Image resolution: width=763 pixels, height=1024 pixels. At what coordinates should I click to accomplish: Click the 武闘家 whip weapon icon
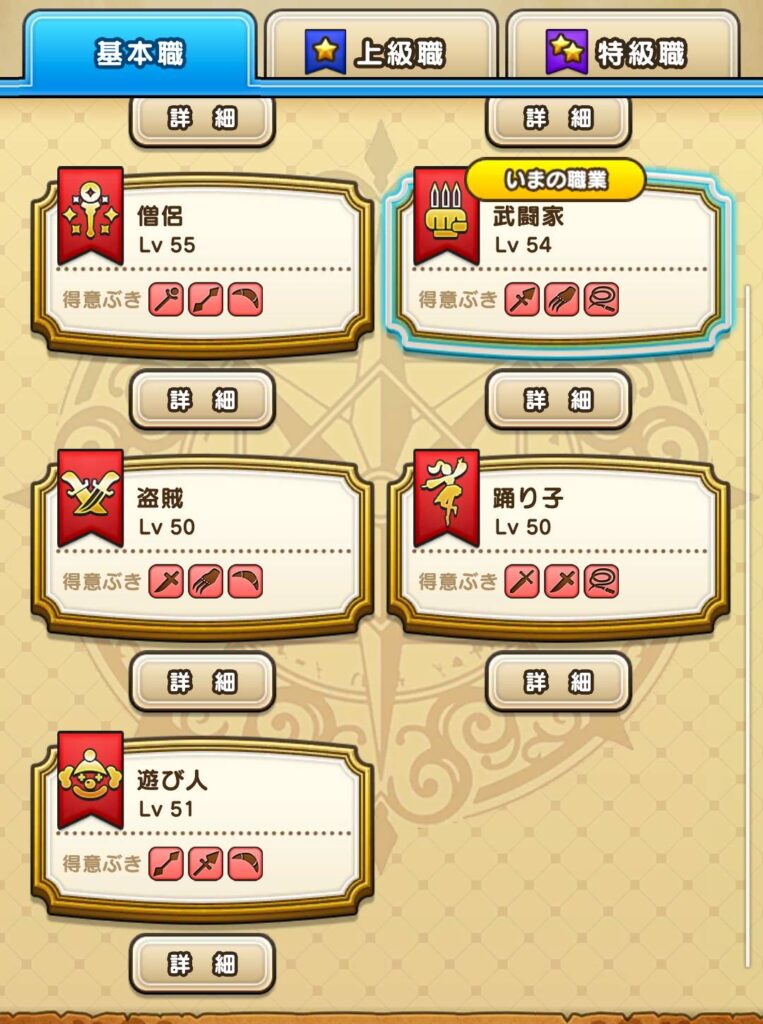pyautogui.click(x=601, y=300)
